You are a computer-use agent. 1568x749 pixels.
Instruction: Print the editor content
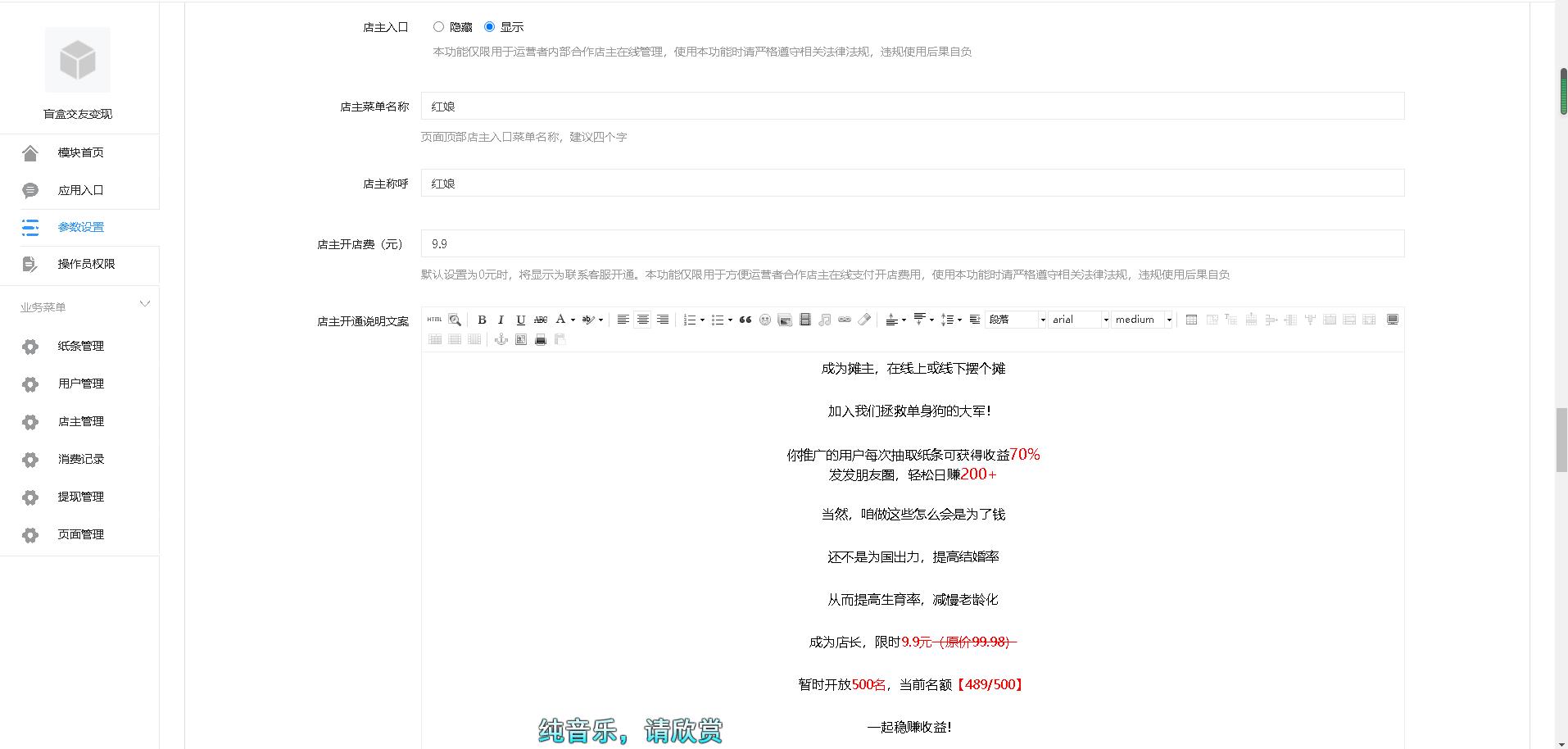click(540, 338)
